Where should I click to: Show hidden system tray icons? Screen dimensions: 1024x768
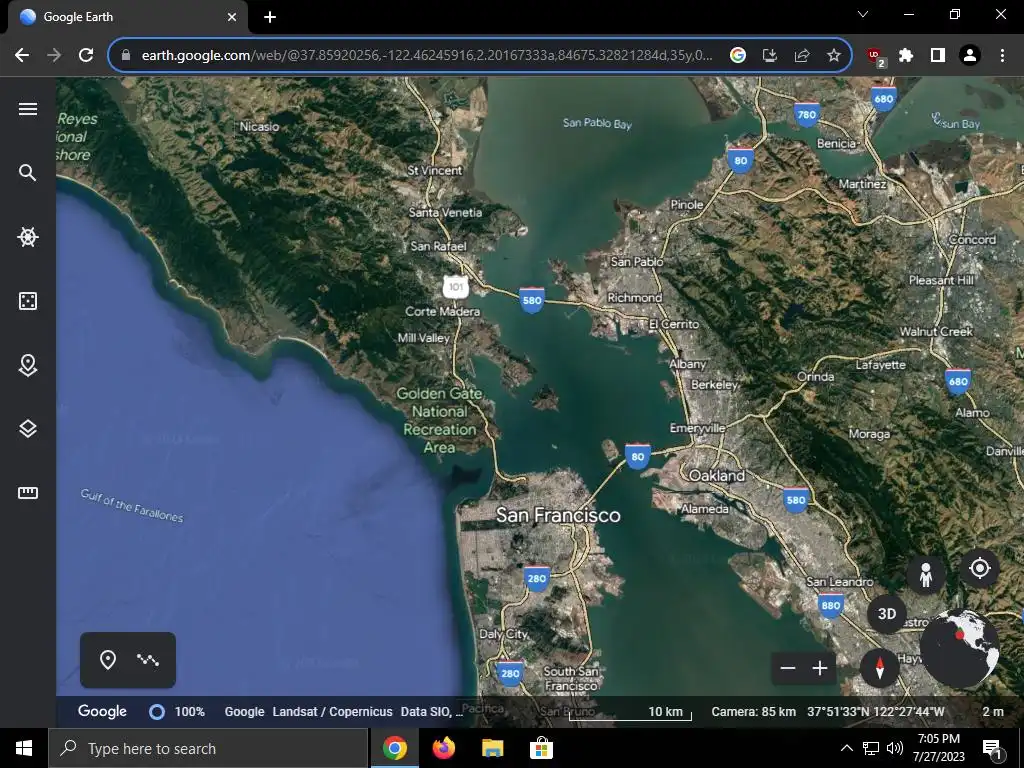846,748
